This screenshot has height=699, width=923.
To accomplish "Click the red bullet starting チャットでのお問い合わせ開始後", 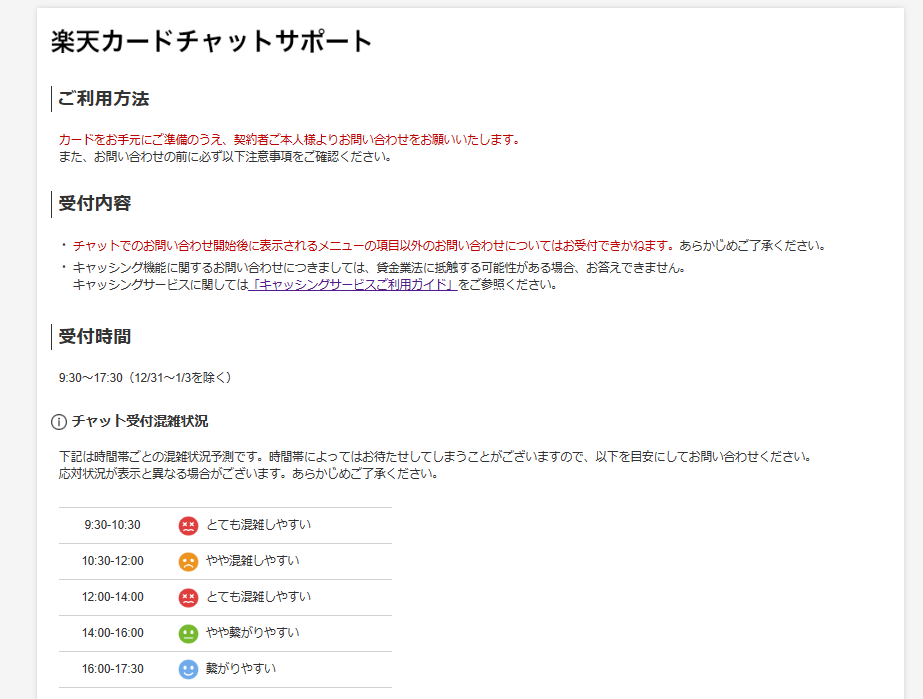I will pos(375,246).
